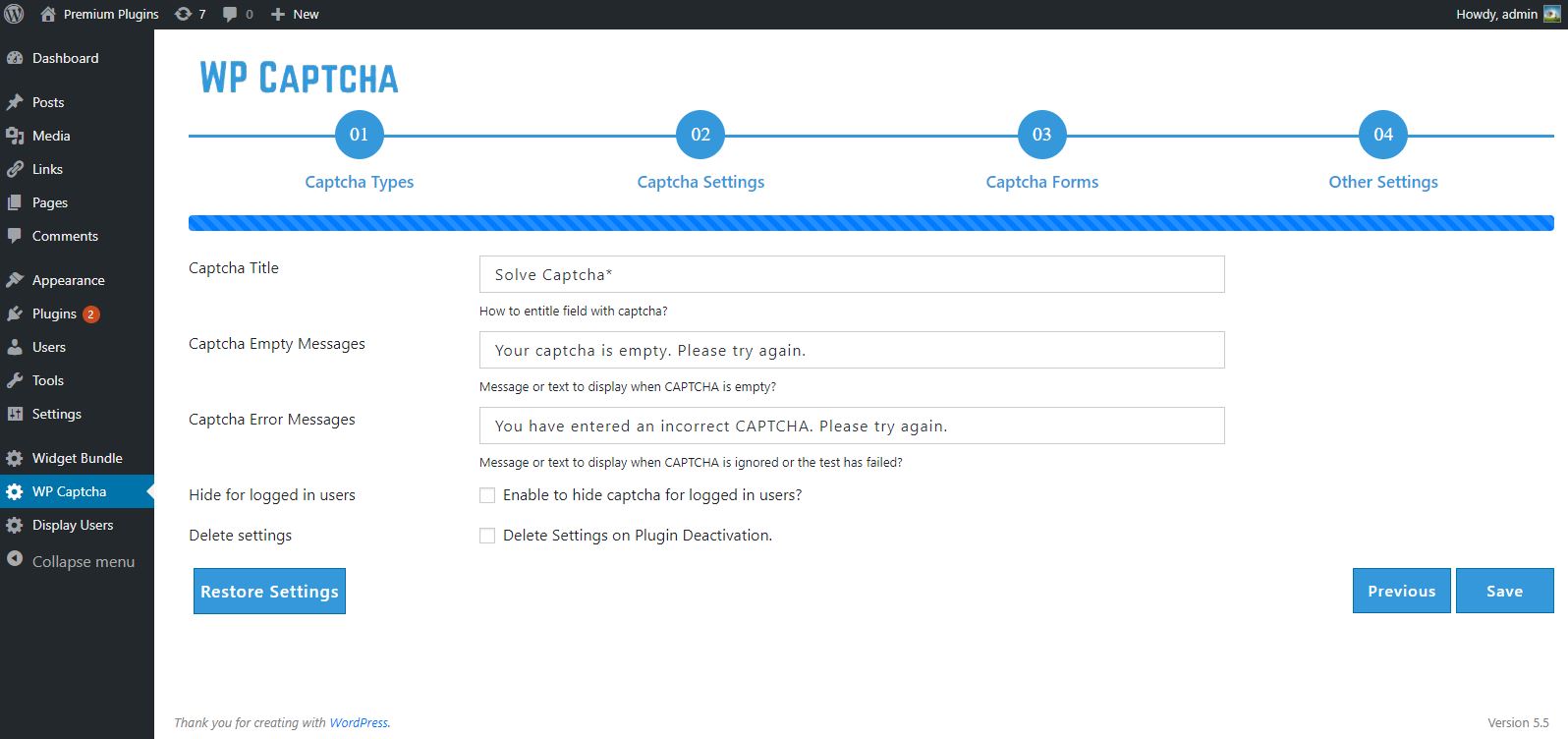Image resolution: width=1568 pixels, height=739 pixels.
Task: Click the Links chain icon
Action: coord(15,169)
